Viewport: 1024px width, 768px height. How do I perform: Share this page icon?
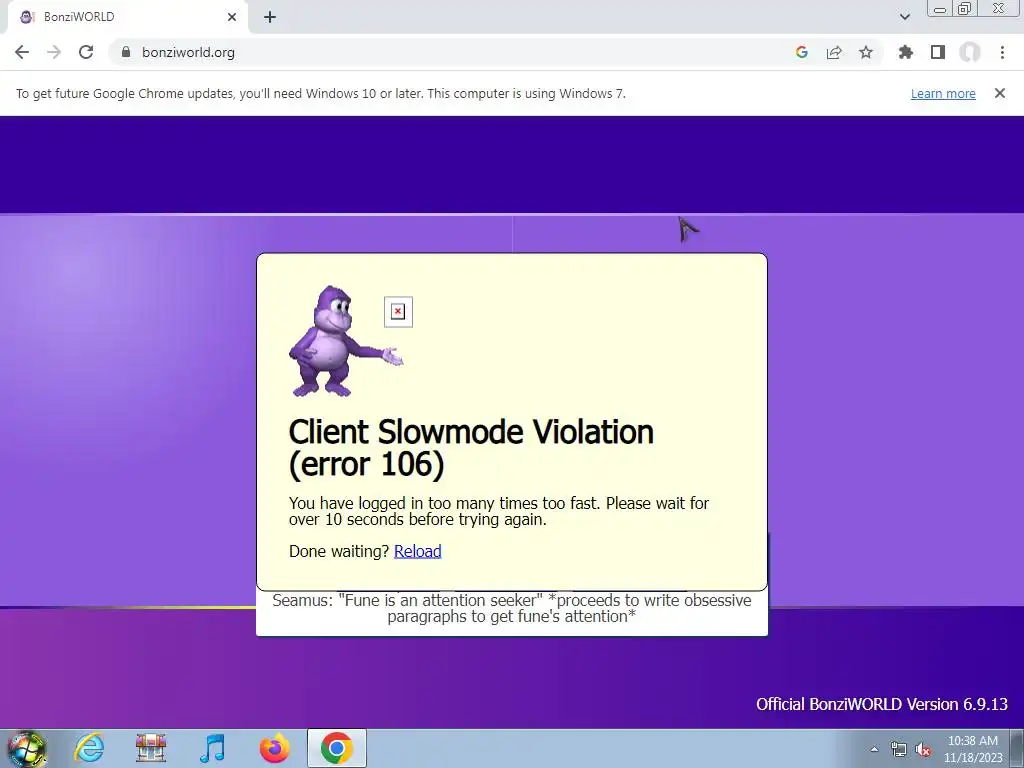tap(834, 52)
